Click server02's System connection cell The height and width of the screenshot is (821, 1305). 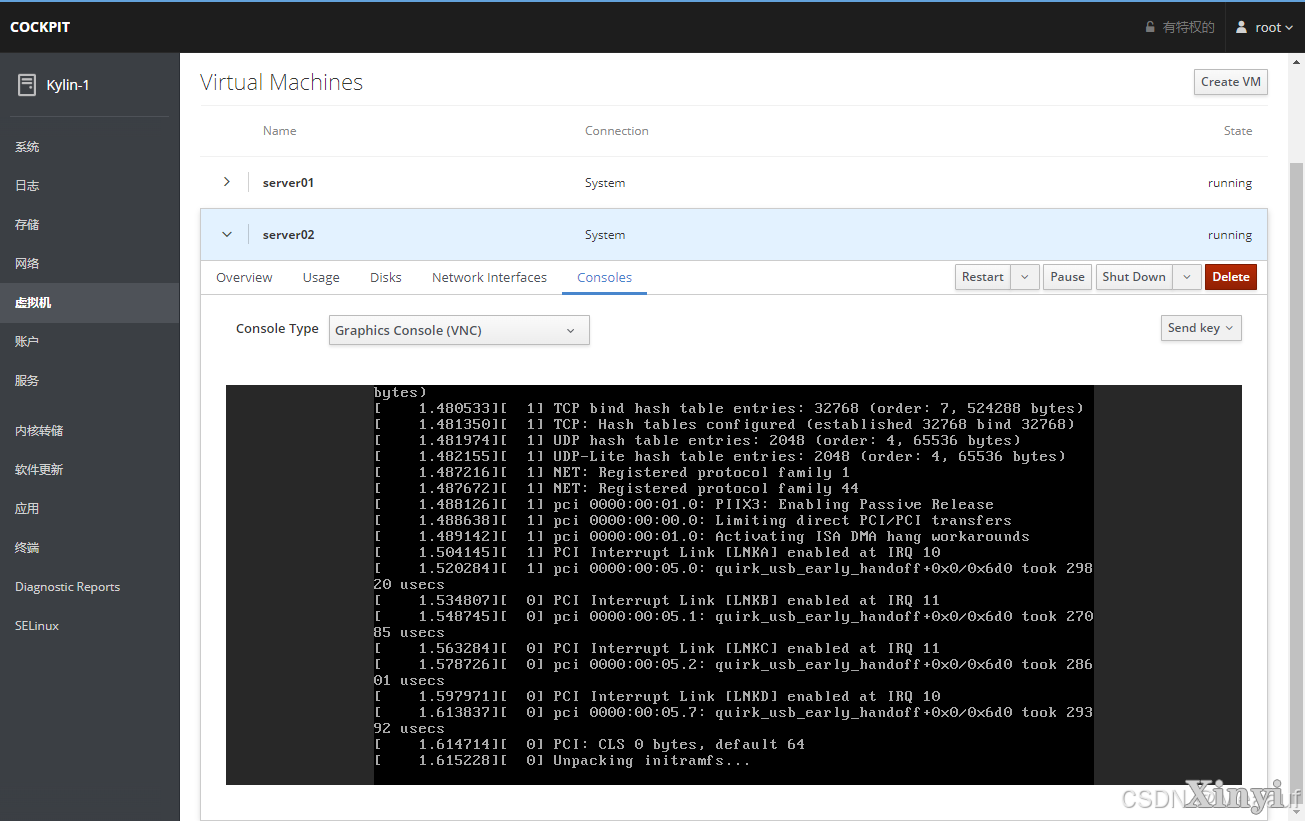tap(605, 235)
